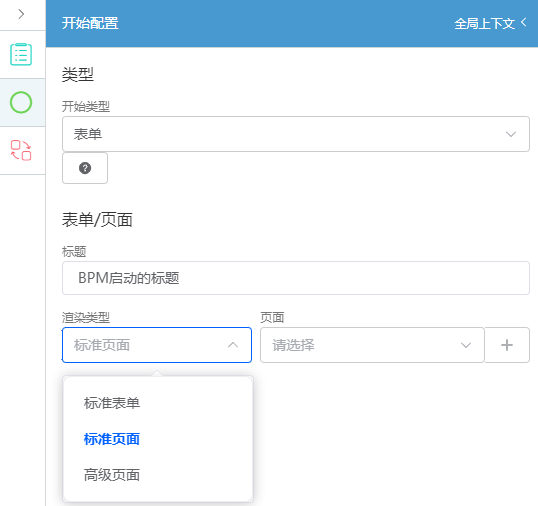The width and height of the screenshot is (538, 506).
Task: Click the 渲染类型 combo box 标准页面
Action: [x=157, y=345]
